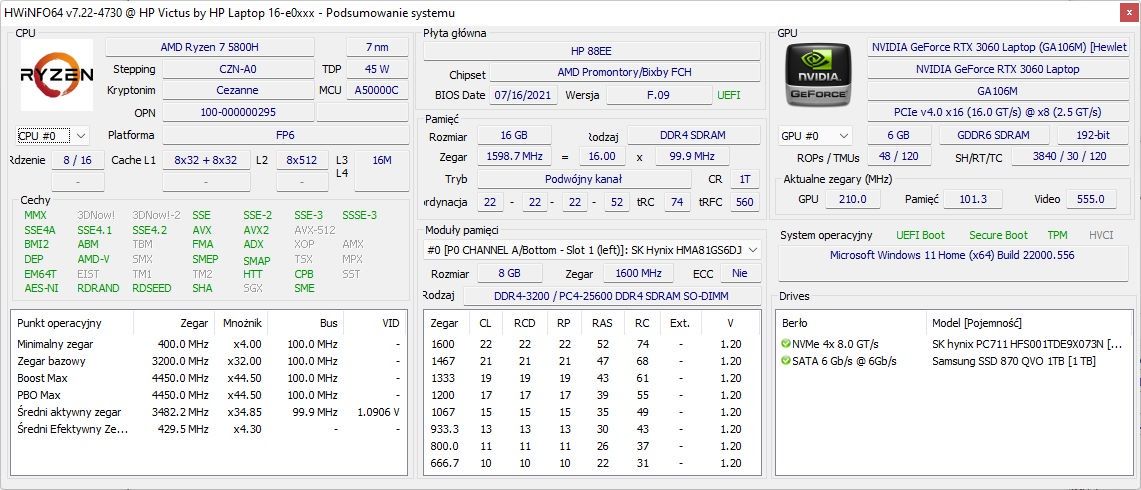This screenshot has height=490, width=1141.
Task: Open the CPU #0 selector dropdown
Action: click(x=52, y=135)
